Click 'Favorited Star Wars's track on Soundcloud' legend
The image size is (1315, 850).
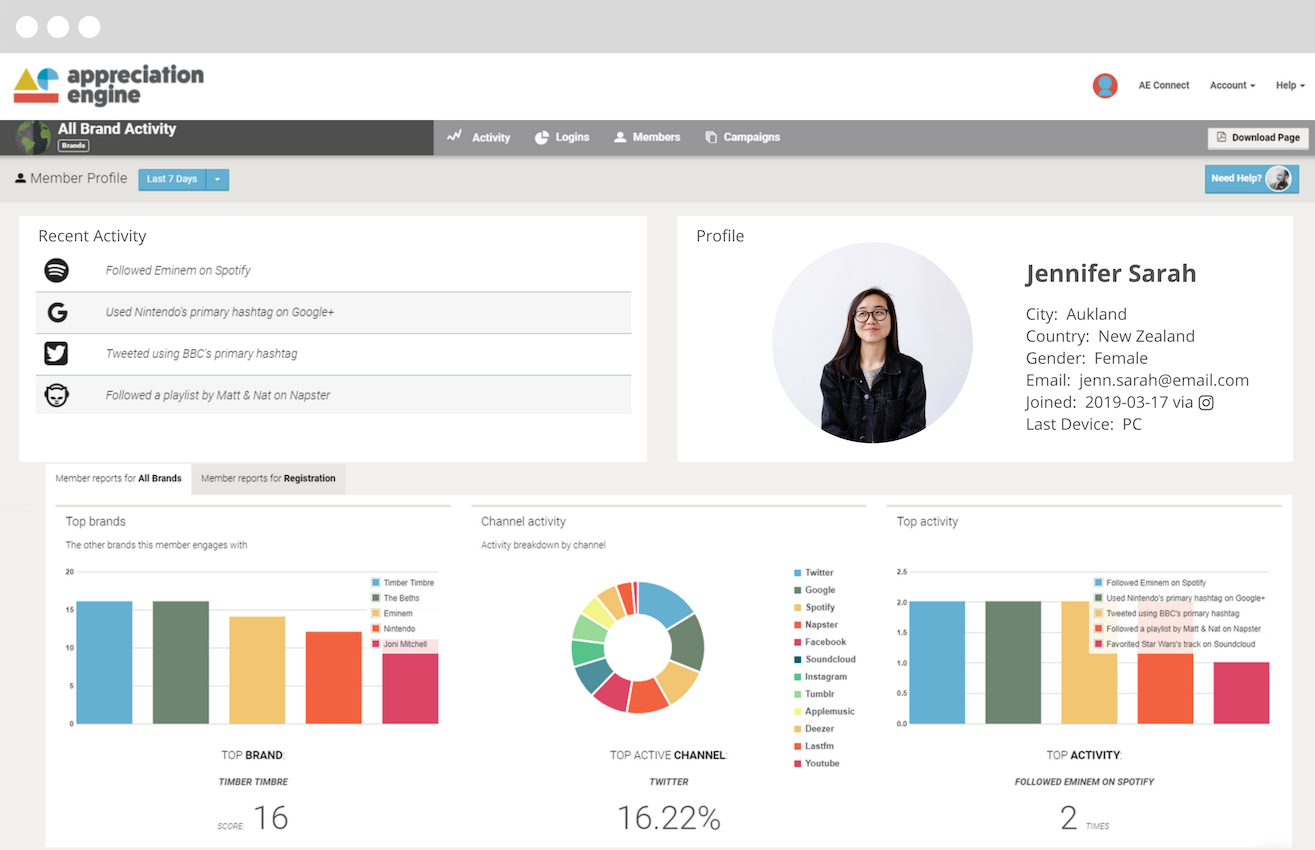pyautogui.click(x=1174, y=644)
